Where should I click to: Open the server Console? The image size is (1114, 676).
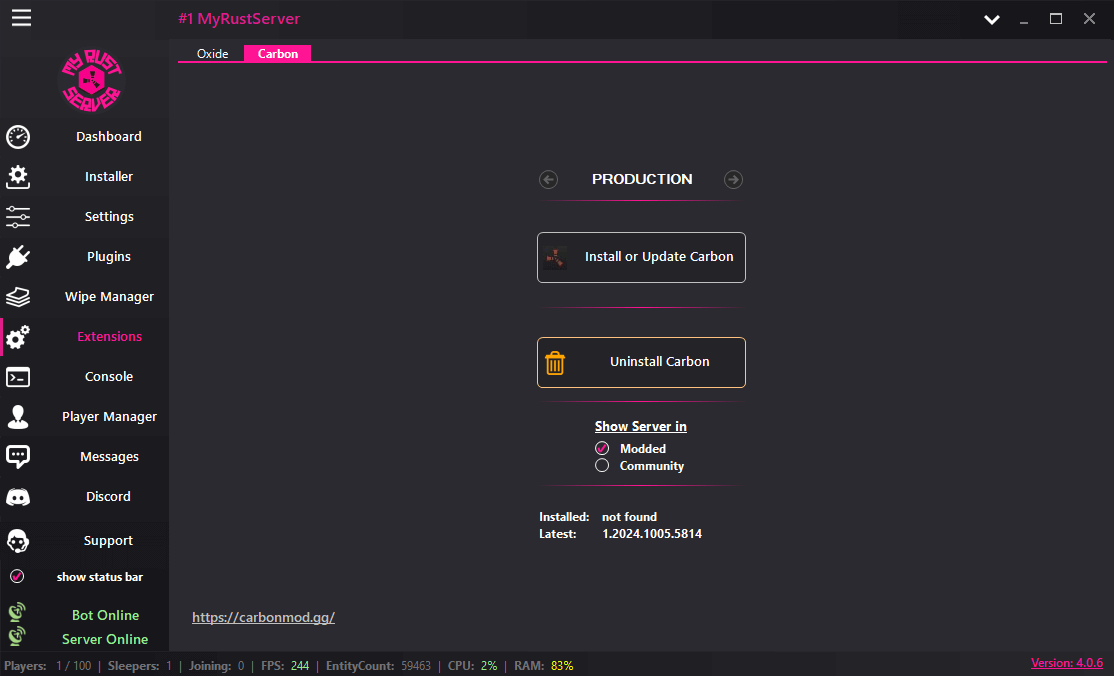(x=108, y=376)
